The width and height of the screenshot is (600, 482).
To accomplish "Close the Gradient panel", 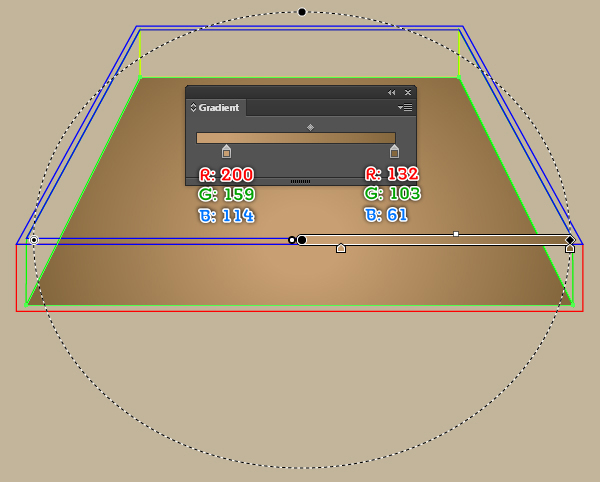I will click(408, 93).
